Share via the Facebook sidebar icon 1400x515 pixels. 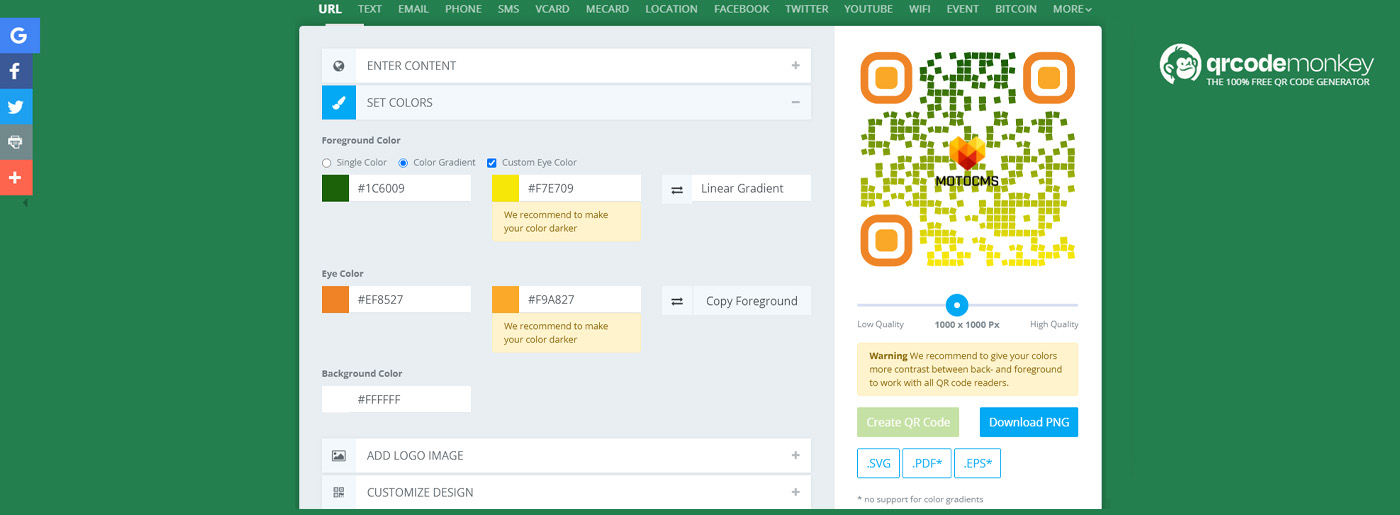point(16,71)
